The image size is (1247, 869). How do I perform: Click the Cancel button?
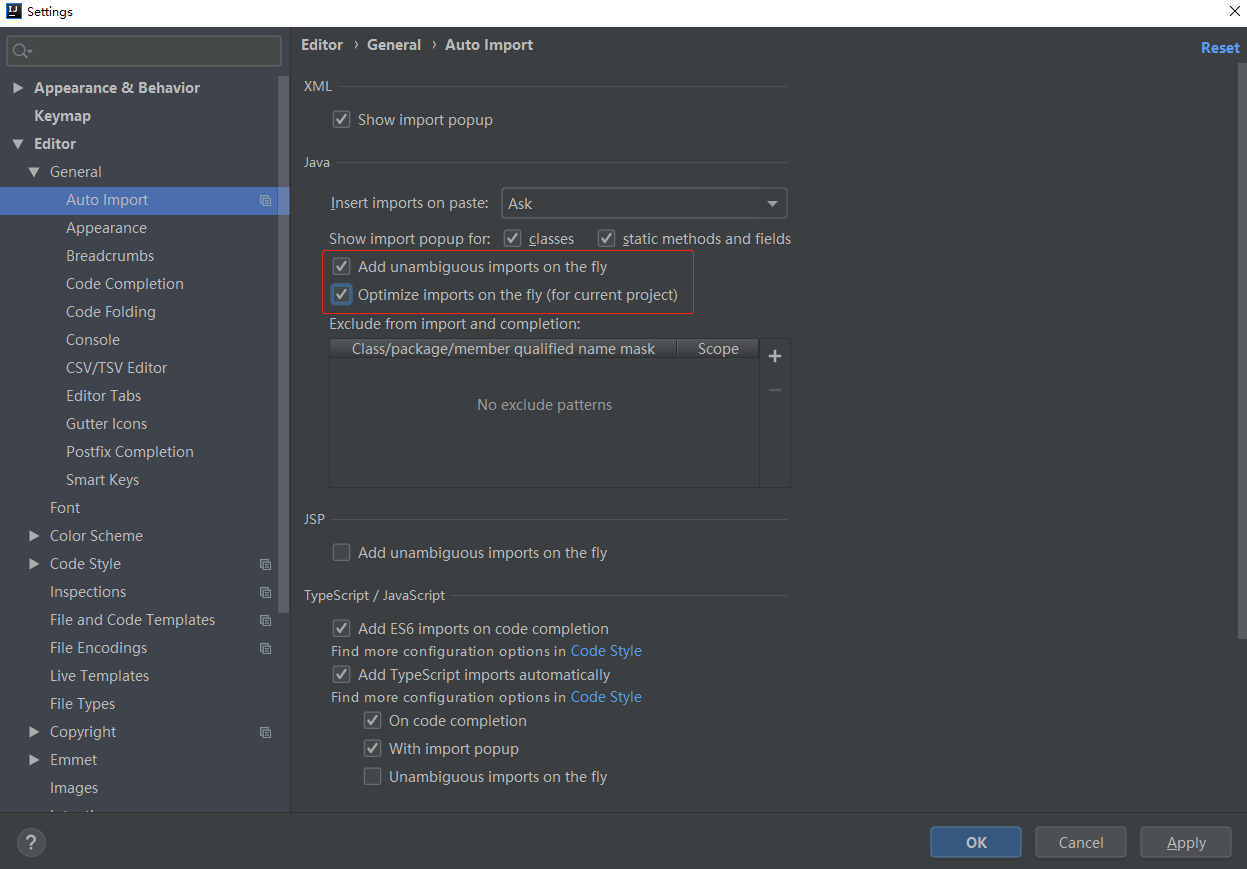point(1081,842)
